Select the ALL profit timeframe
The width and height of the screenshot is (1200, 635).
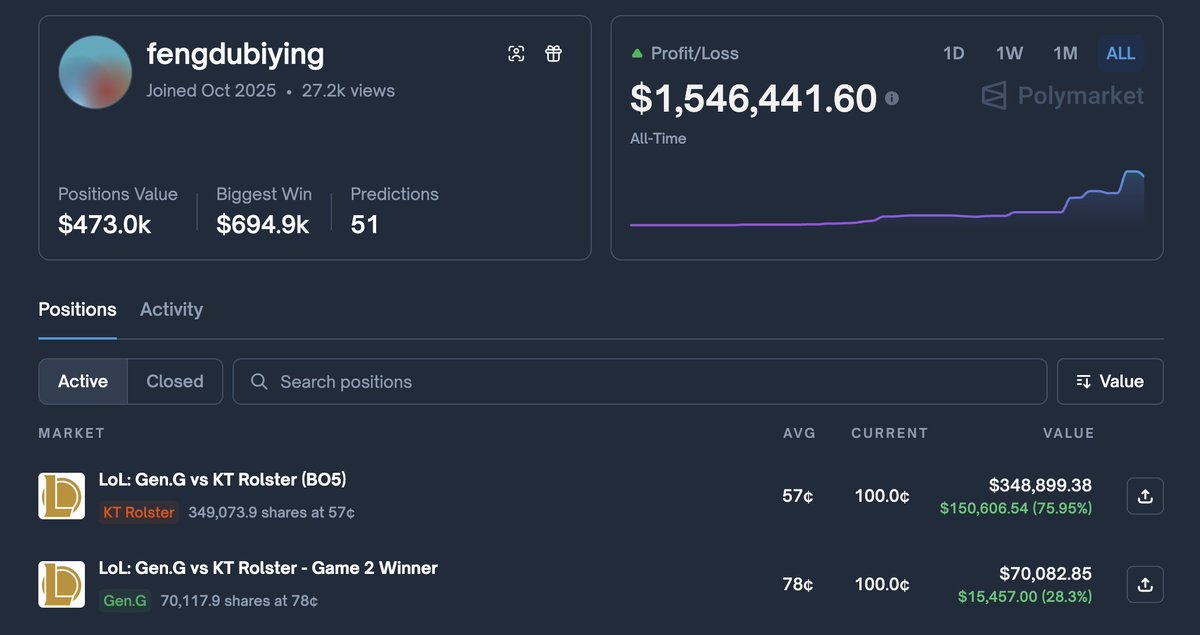pos(1121,53)
